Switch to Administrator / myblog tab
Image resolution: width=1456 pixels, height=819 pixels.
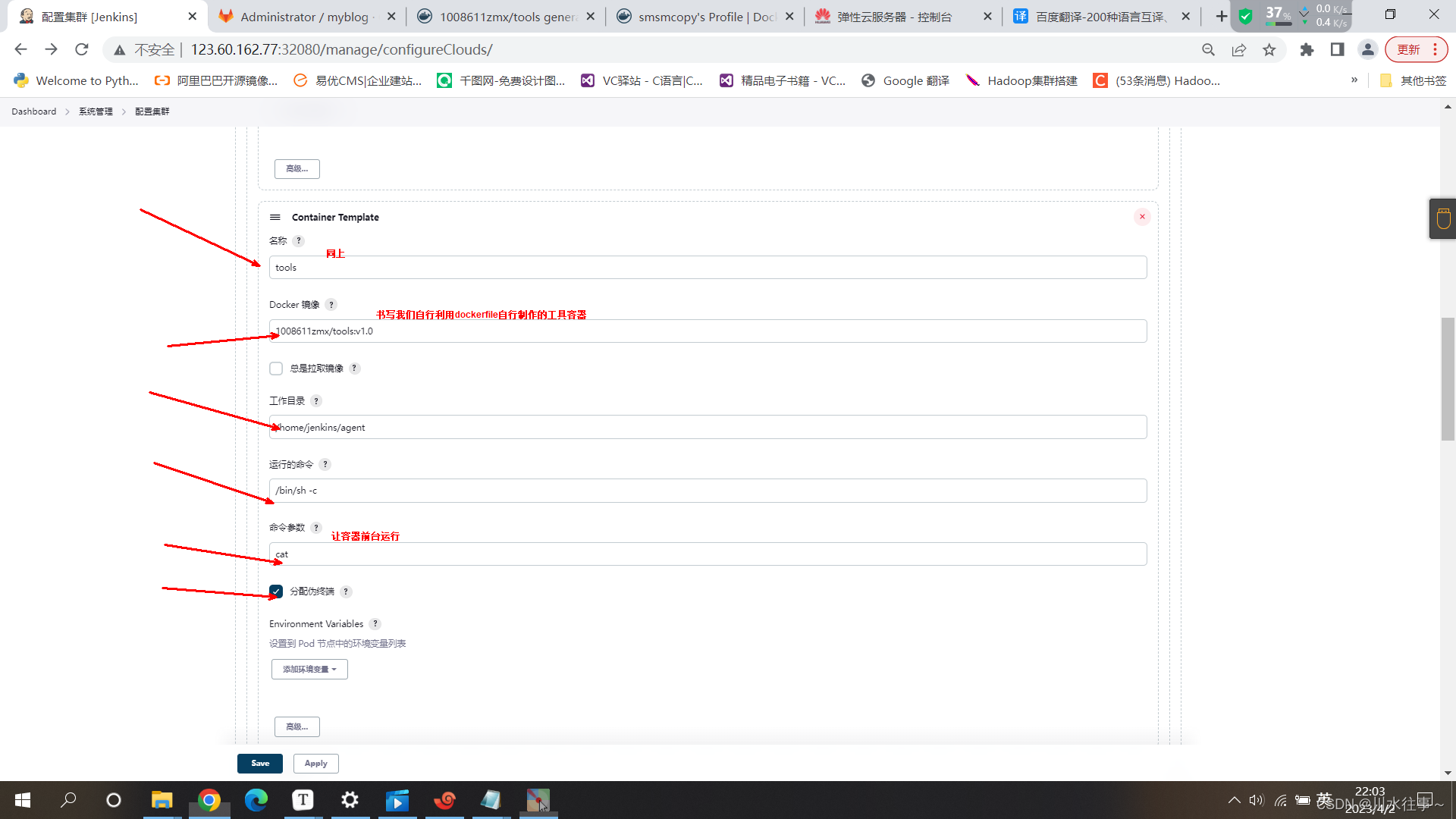(x=303, y=17)
